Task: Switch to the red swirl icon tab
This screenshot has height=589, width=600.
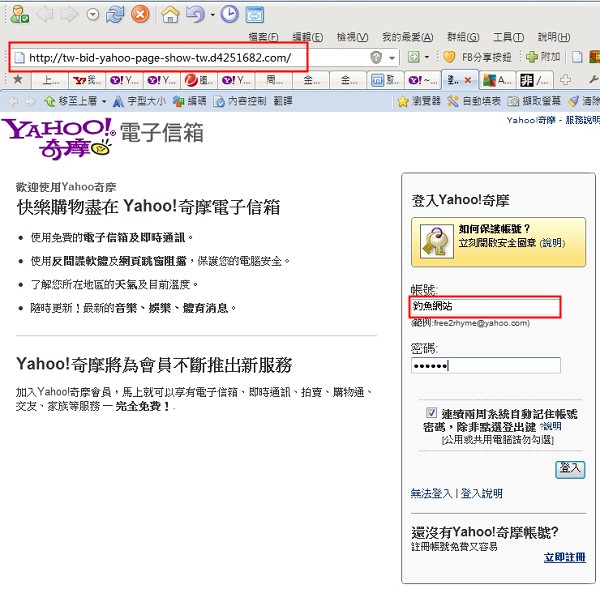Action: click(198, 80)
